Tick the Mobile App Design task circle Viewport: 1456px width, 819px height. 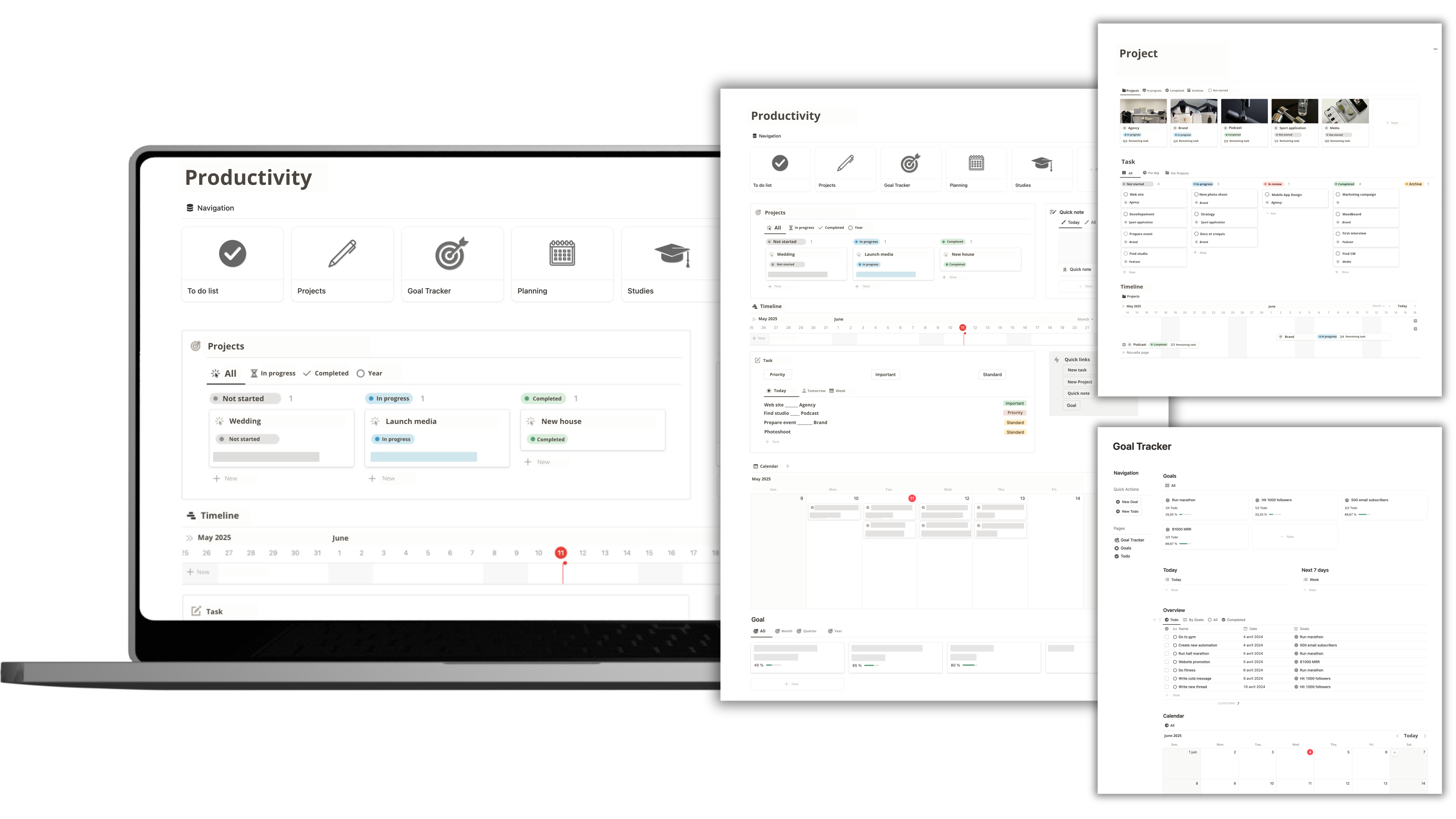[x=1267, y=195]
